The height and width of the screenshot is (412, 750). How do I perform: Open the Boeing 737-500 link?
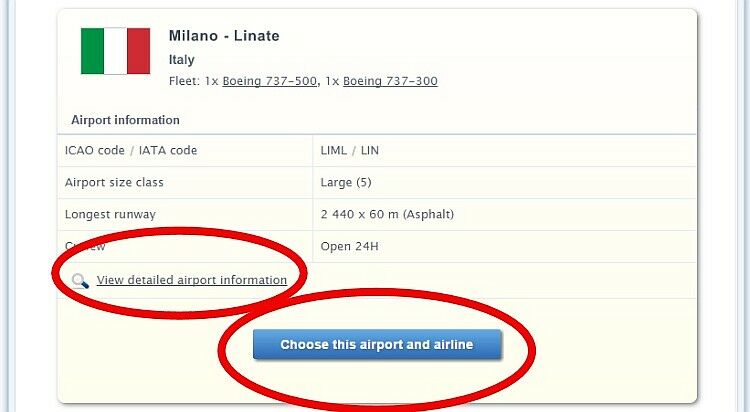(268, 82)
